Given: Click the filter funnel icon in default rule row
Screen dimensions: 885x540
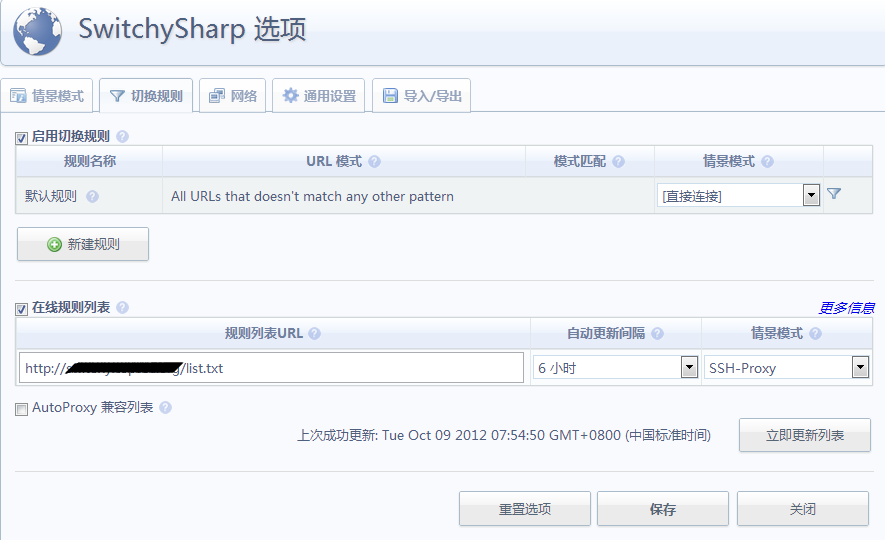Looking at the screenshot, I should tap(834, 194).
